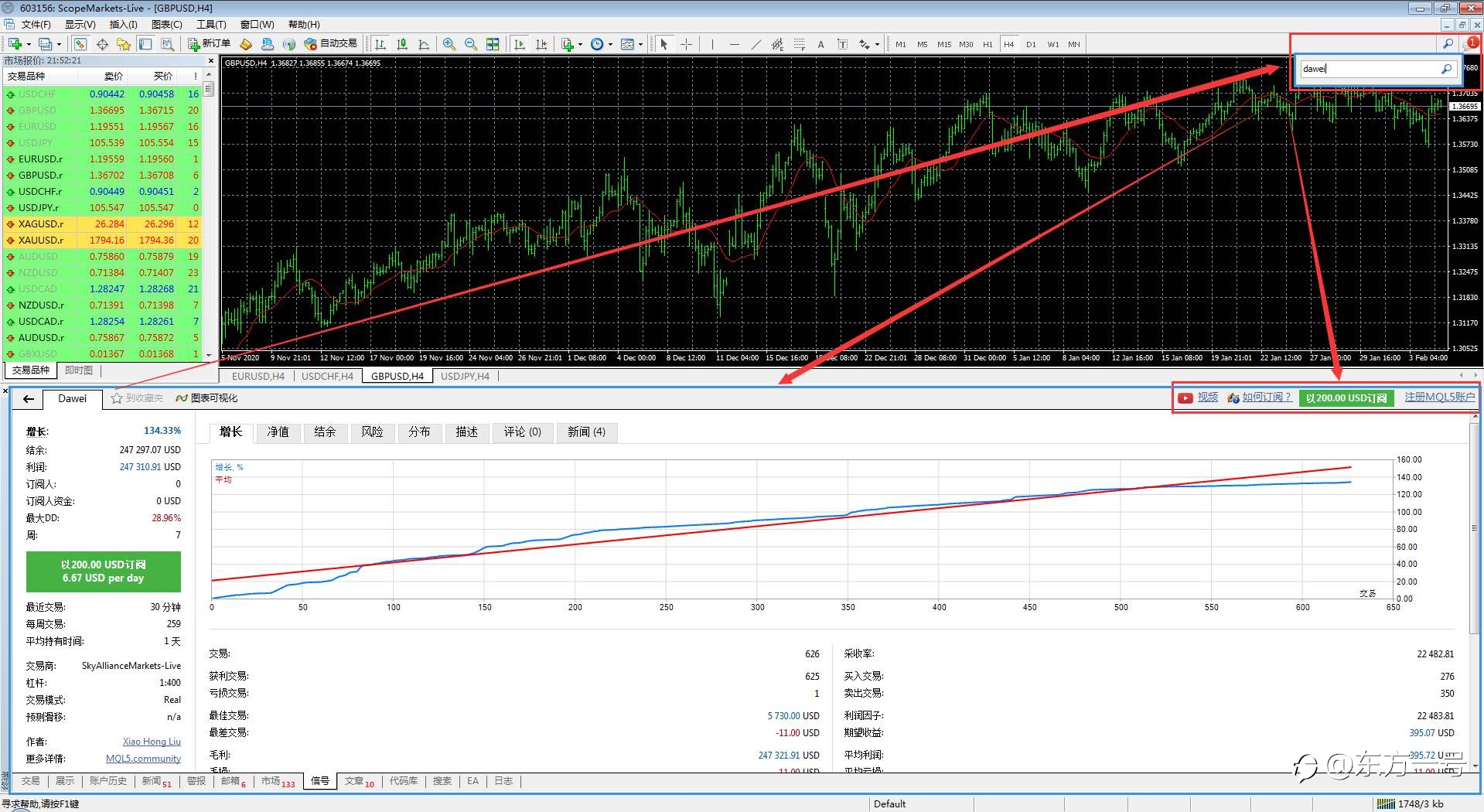
Task: Select the horizontal line drawing tool
Action: (x=734, y=44)
